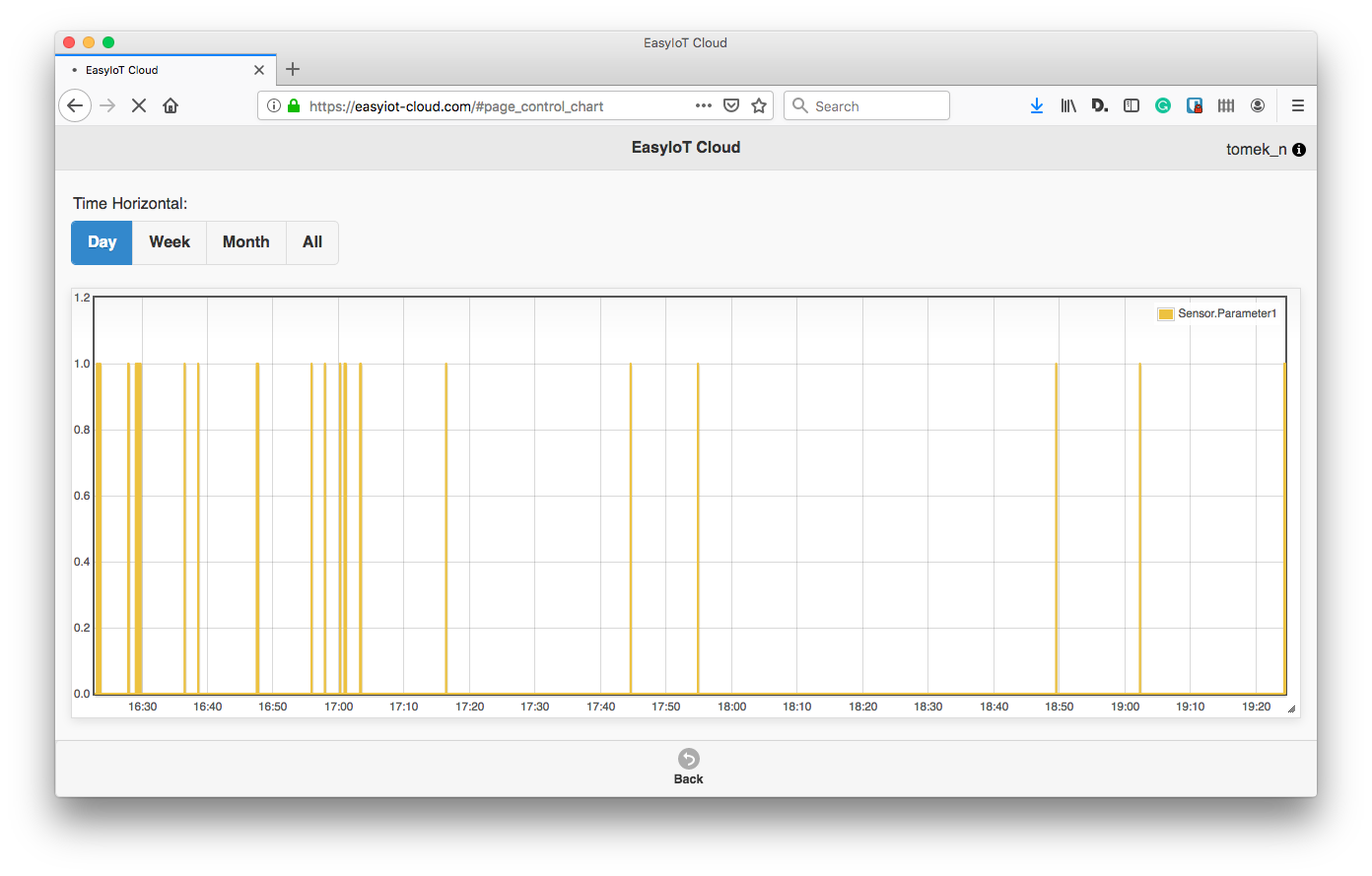Click the Back label in the footer
The image size is (1372, 876).
(689, 779)
